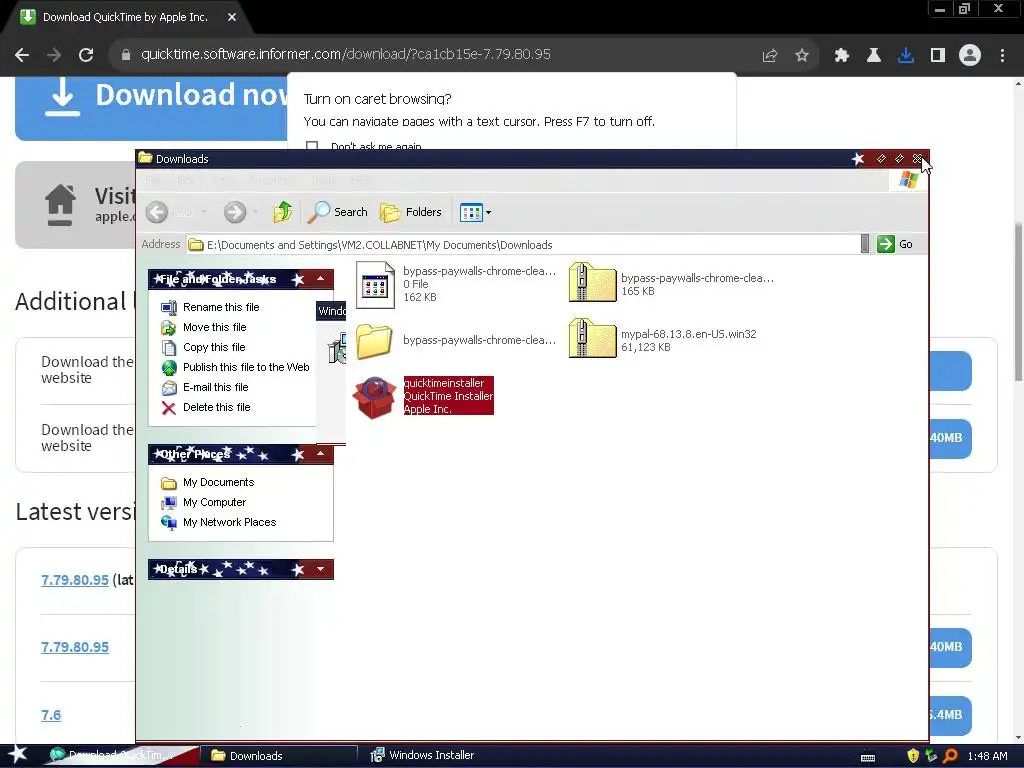
Task: Collapse the Other Places panel
Action: click(321, 454)
